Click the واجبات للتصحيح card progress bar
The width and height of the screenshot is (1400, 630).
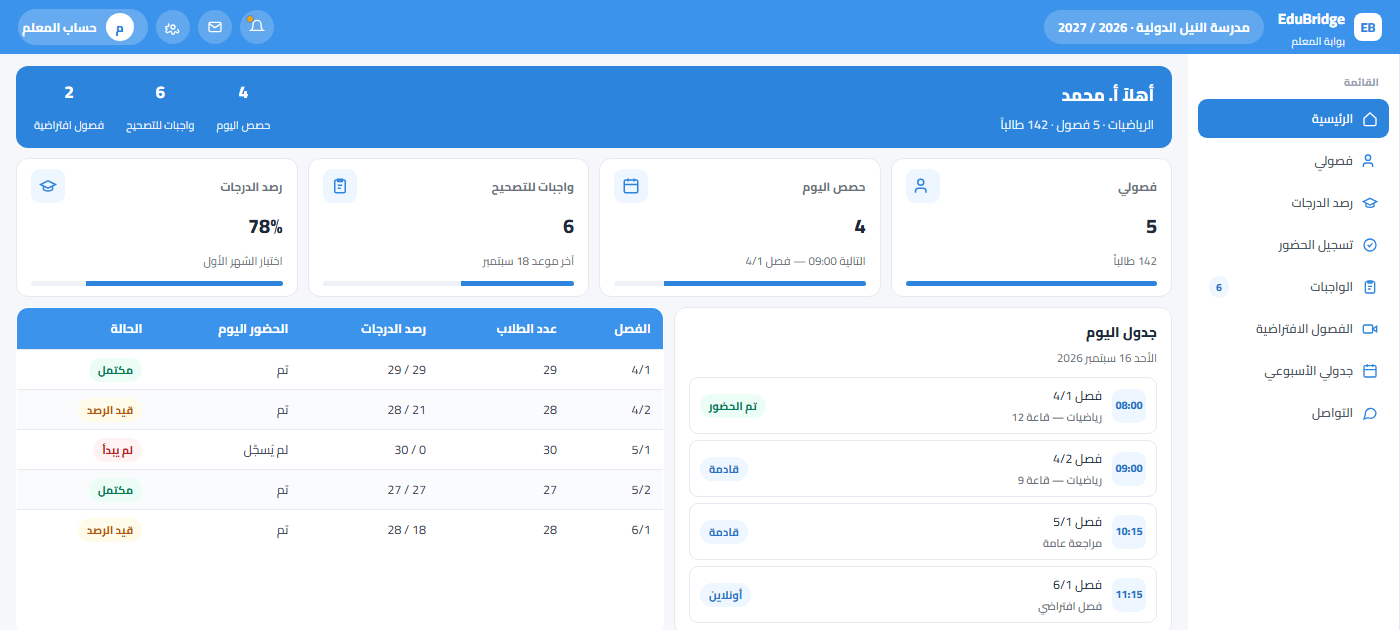pos(448,283)
